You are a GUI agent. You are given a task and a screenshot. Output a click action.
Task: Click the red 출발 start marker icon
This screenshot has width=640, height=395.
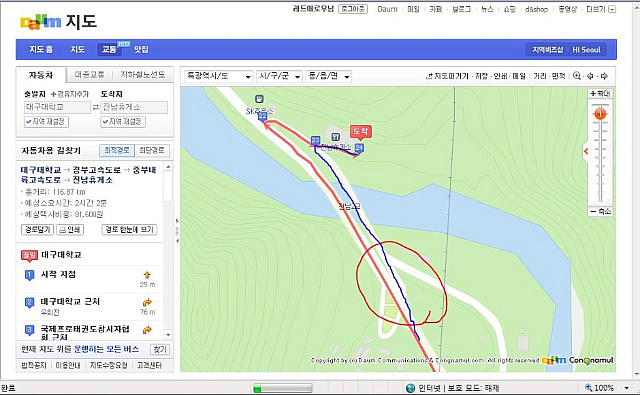click(29, 255)
